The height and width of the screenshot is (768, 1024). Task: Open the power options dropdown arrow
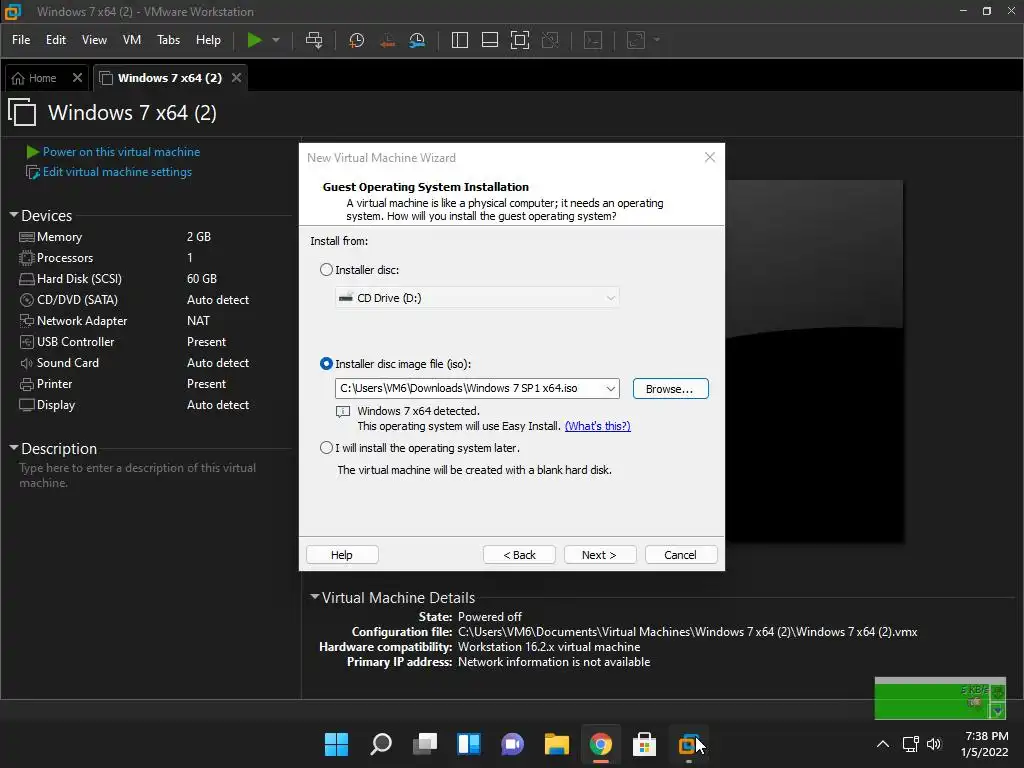tap(276, 40)
